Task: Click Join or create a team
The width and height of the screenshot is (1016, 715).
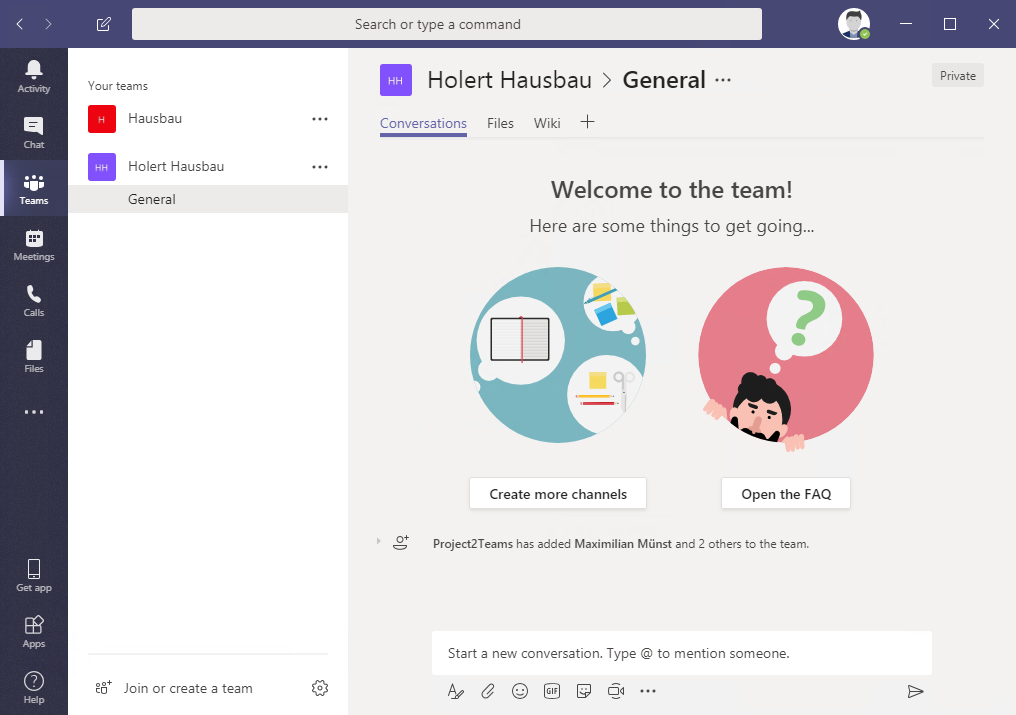Action: point(174,688)
